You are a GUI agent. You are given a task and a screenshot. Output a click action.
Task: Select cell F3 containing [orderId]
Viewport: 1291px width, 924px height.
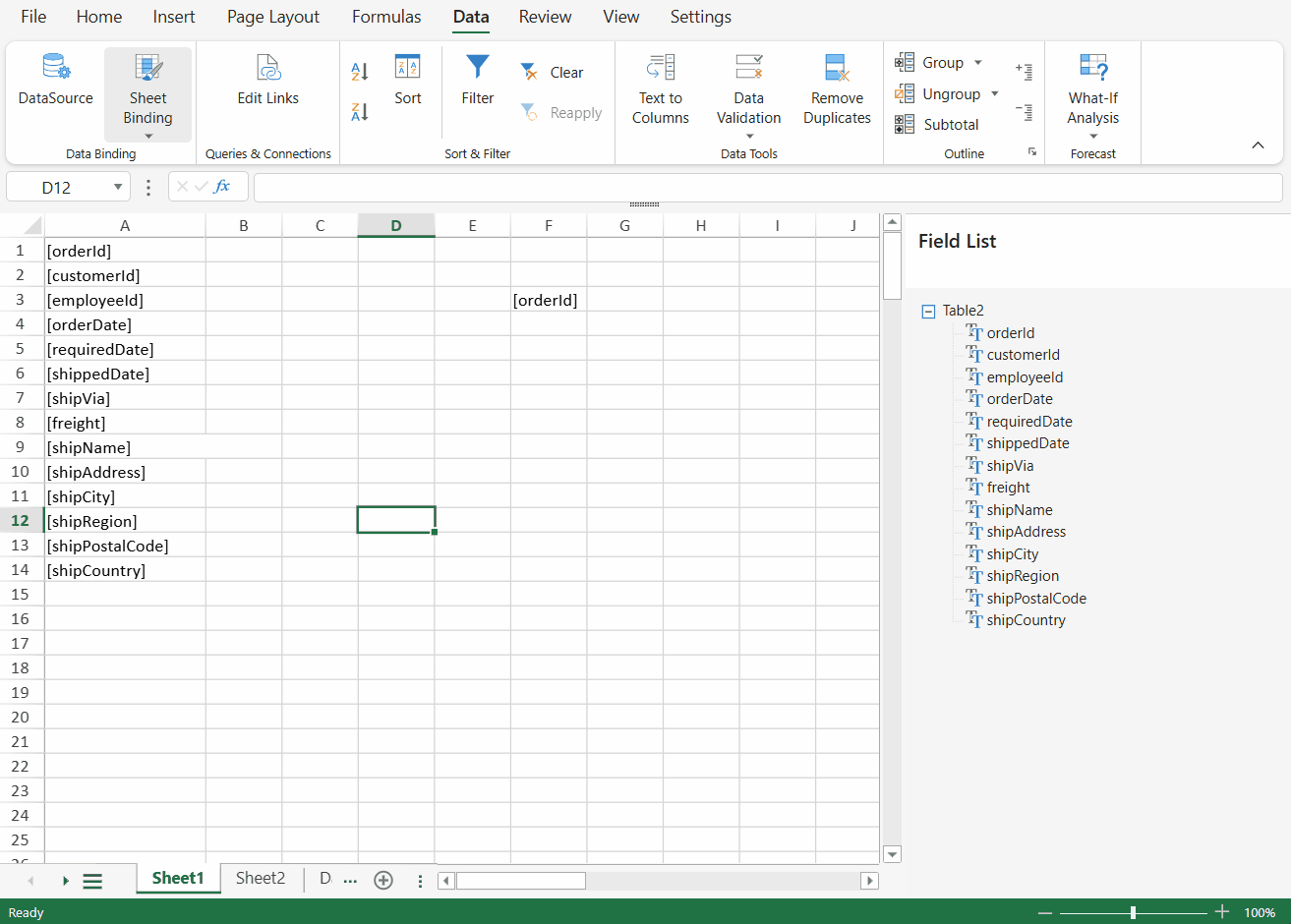point(549,300)
